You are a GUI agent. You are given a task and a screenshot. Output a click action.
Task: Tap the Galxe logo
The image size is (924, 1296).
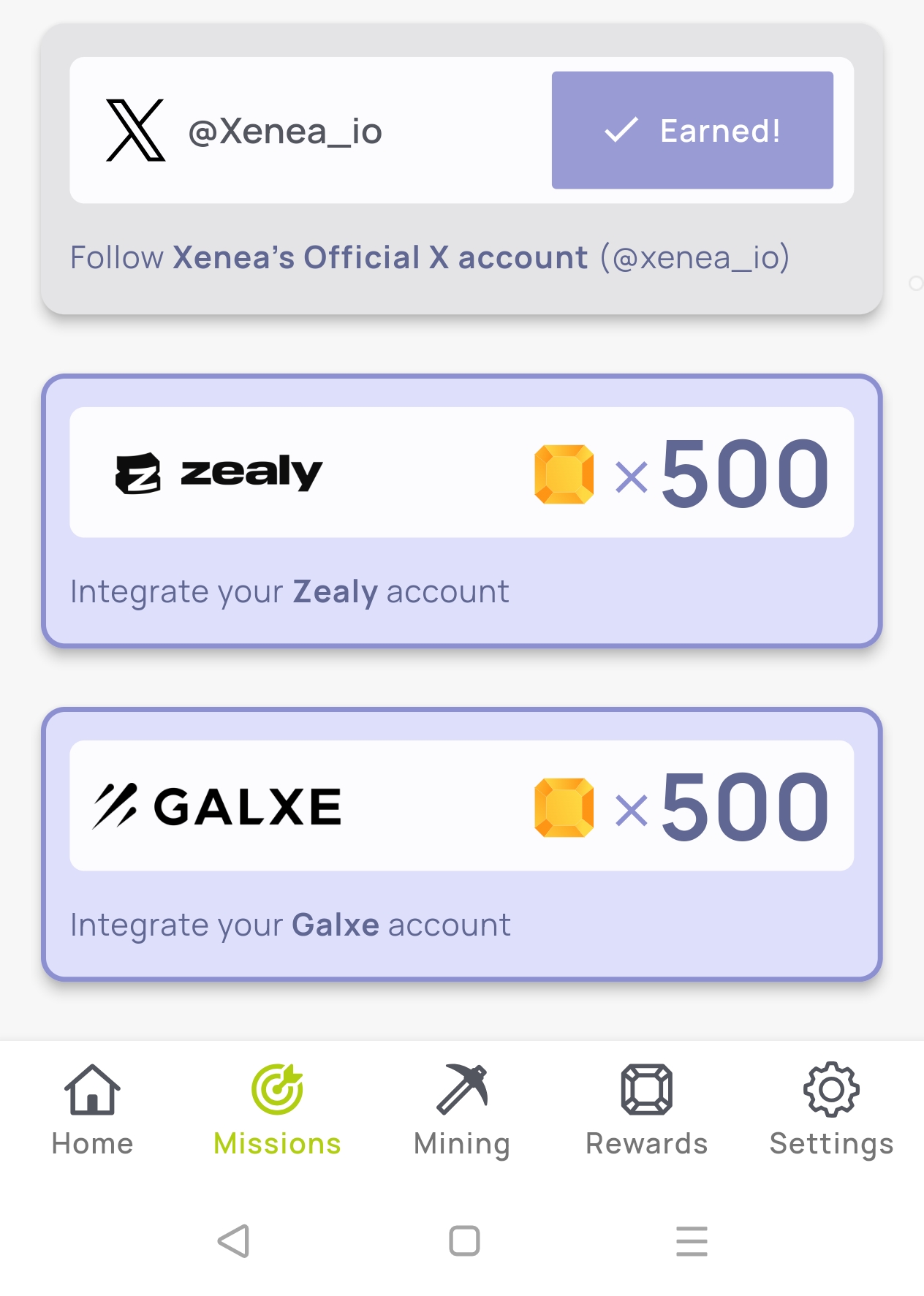[x=217, y=806]
